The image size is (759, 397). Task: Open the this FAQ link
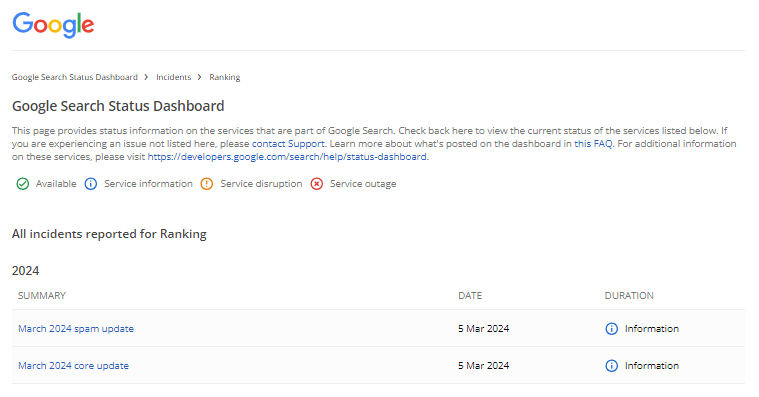tap(593, 144)
